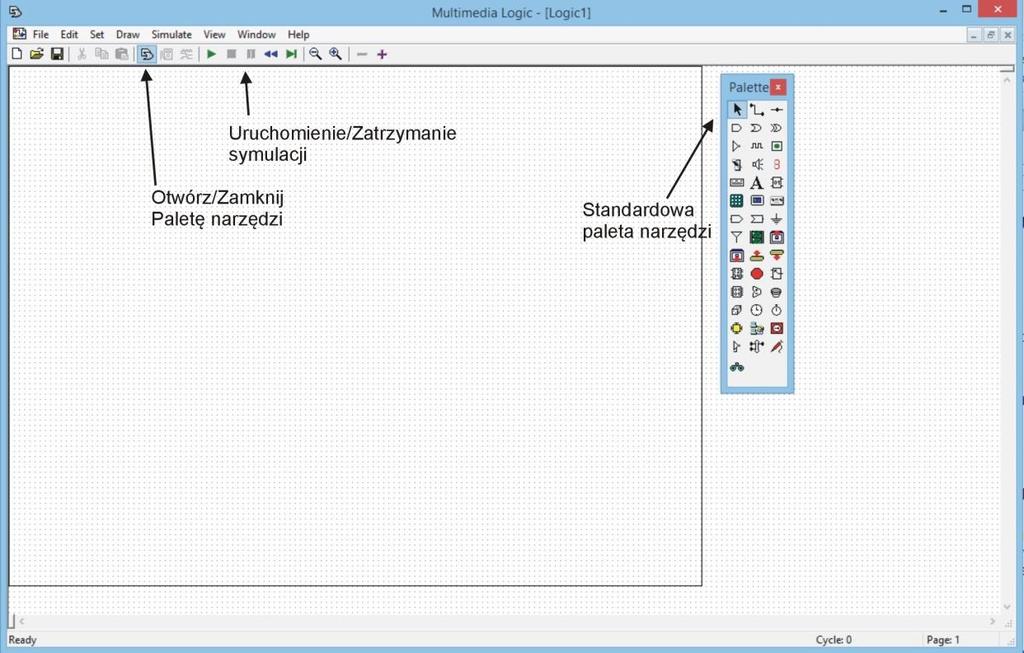1024x653 pixels.
Task: Pick the red down-arrow component in Palette
Action: click(776, 255)
